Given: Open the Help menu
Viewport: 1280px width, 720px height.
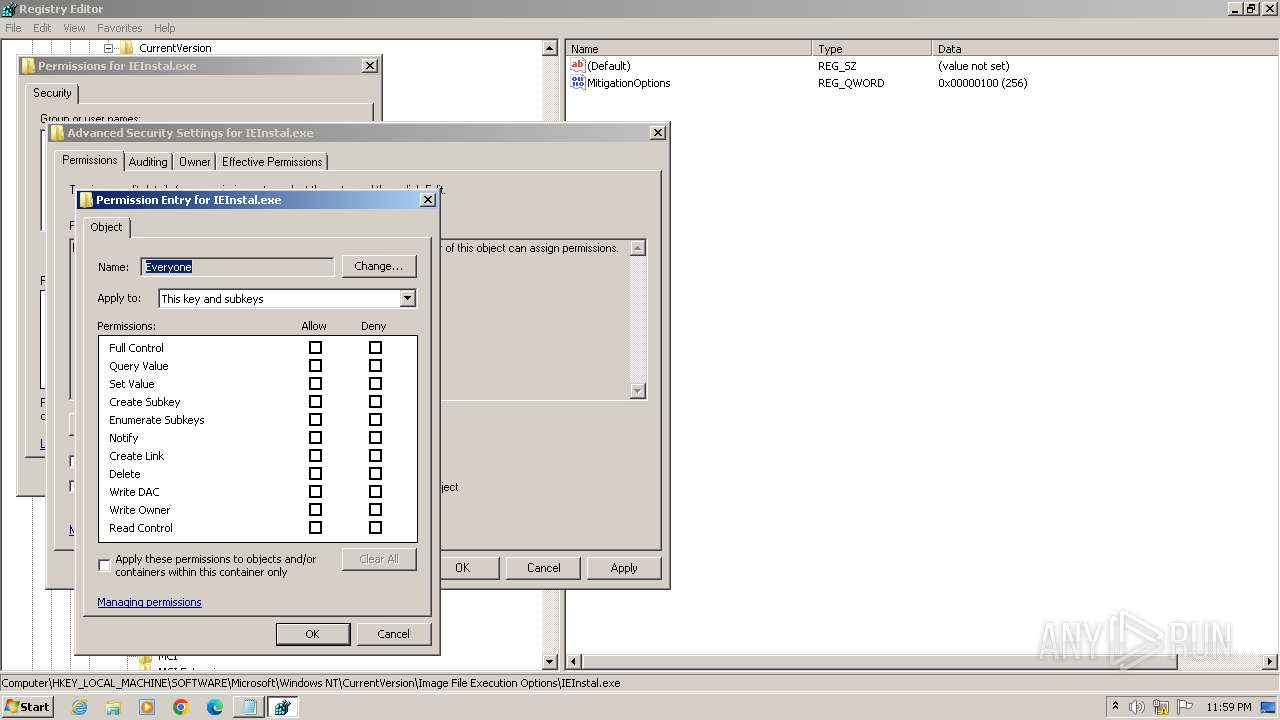Looking at the screenshot, I should point(165,28).
